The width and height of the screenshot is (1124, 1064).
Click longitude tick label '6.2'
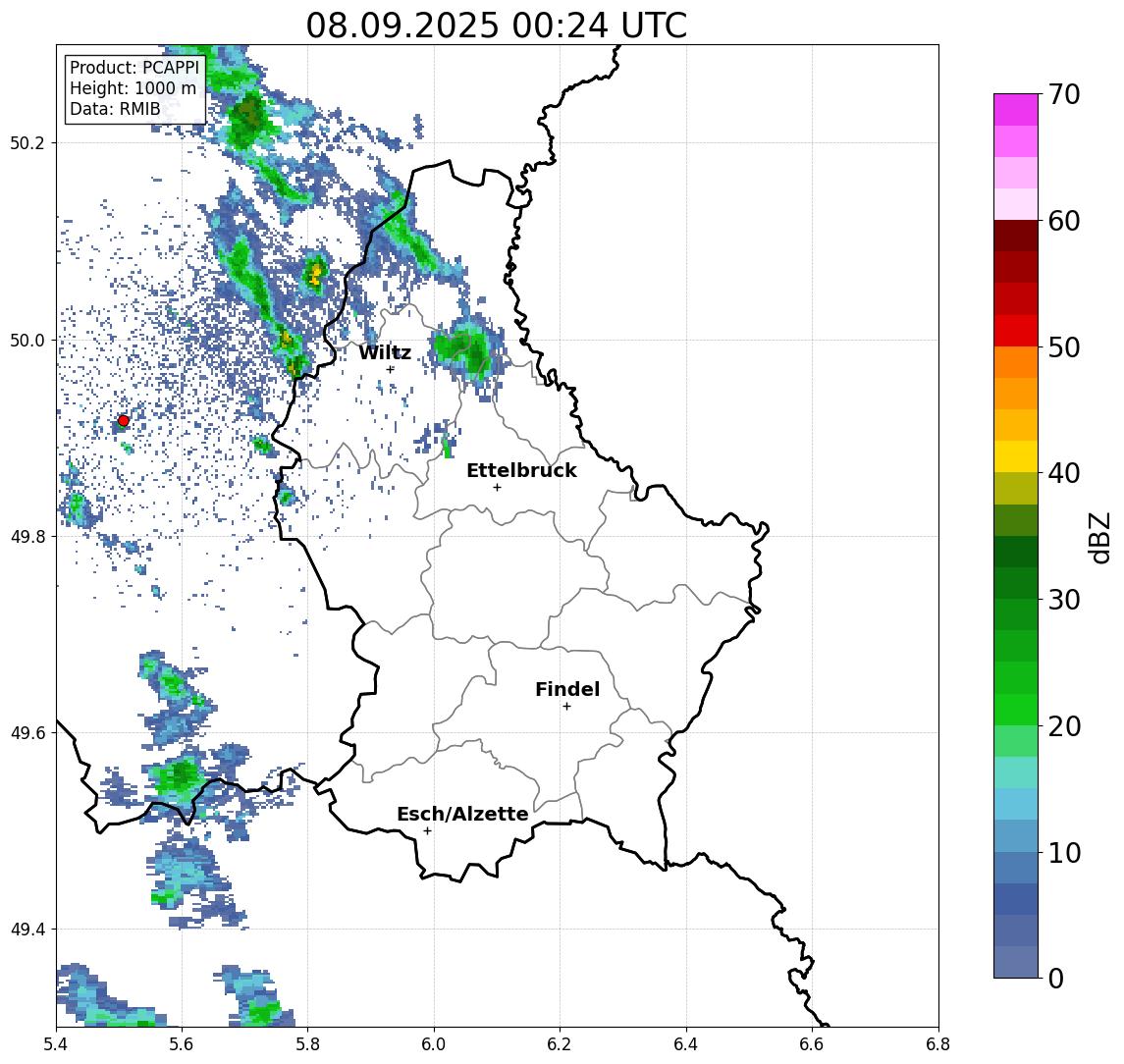pyautogui.click(x=560, y=1044)
